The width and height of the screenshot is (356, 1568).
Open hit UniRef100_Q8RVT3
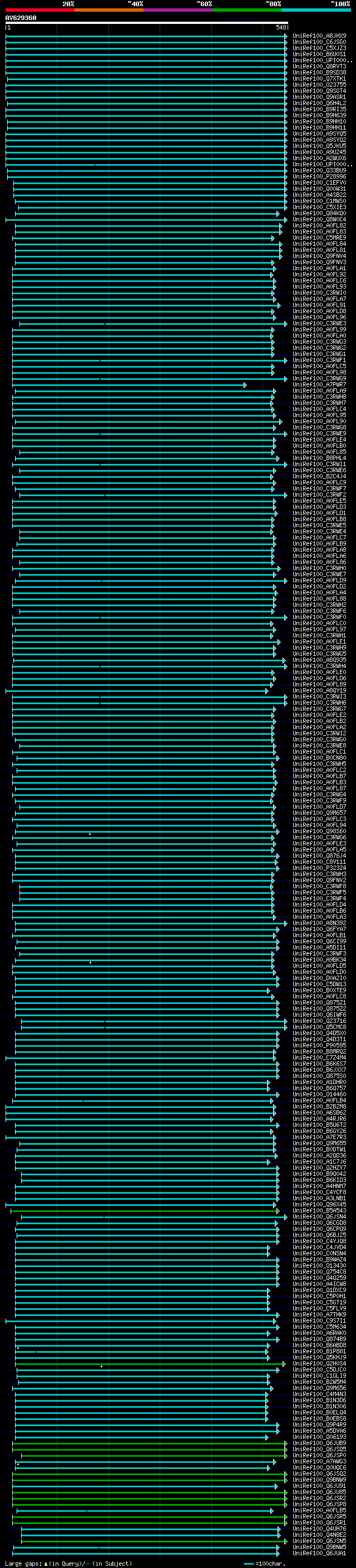pyautogui.click(x=319, y=66)
